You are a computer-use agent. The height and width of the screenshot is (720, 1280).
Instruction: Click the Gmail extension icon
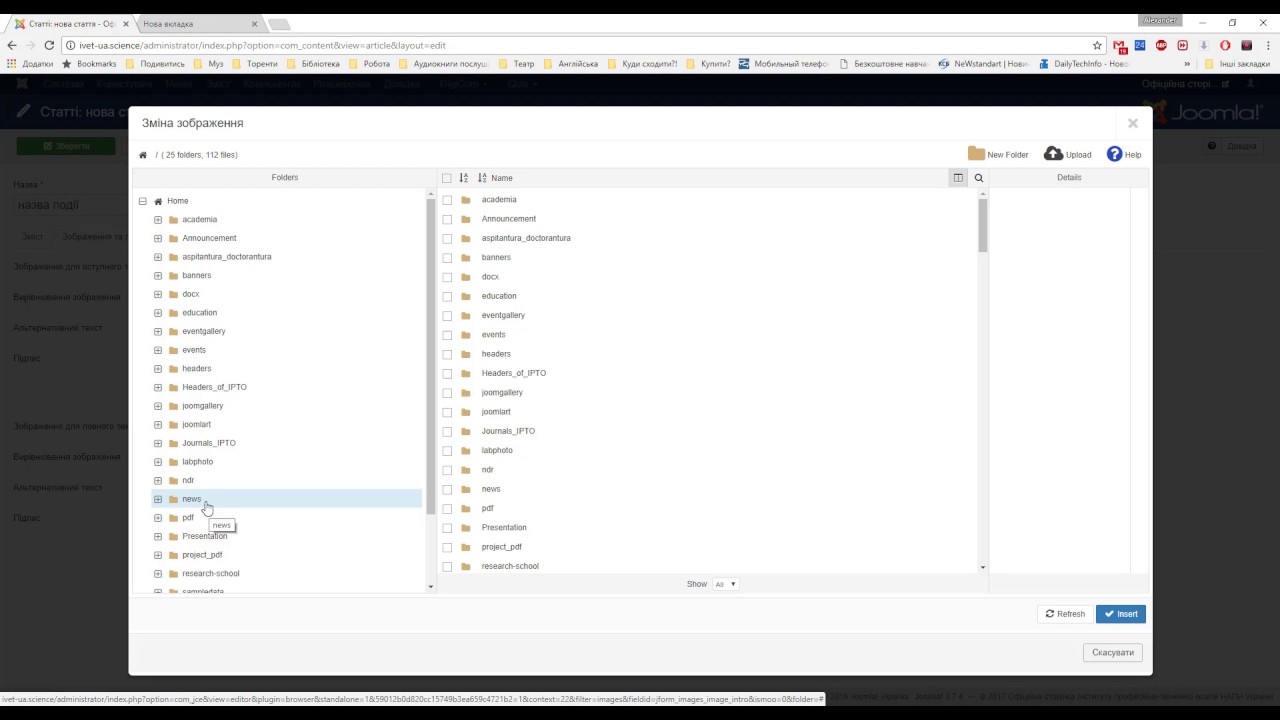pos(1120,45)
